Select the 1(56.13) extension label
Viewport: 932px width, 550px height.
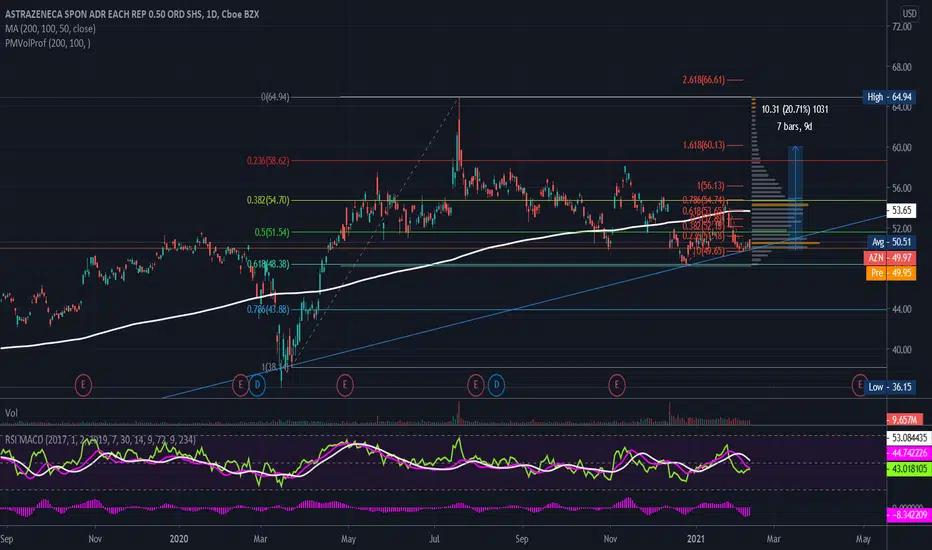click(x=711, y=186)
